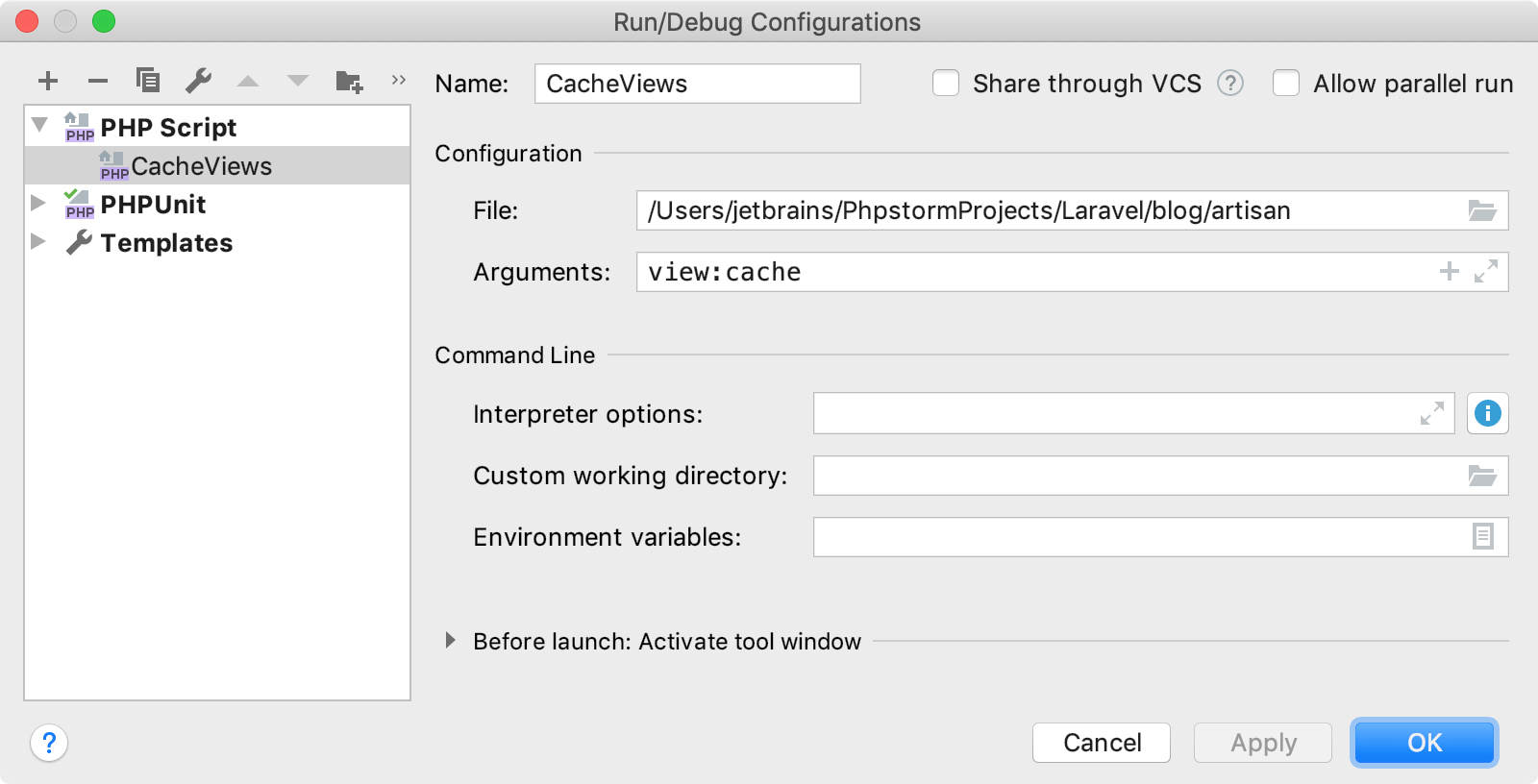Browse for the File path folder icon
1538x784 pixels.
(1482, 210)
